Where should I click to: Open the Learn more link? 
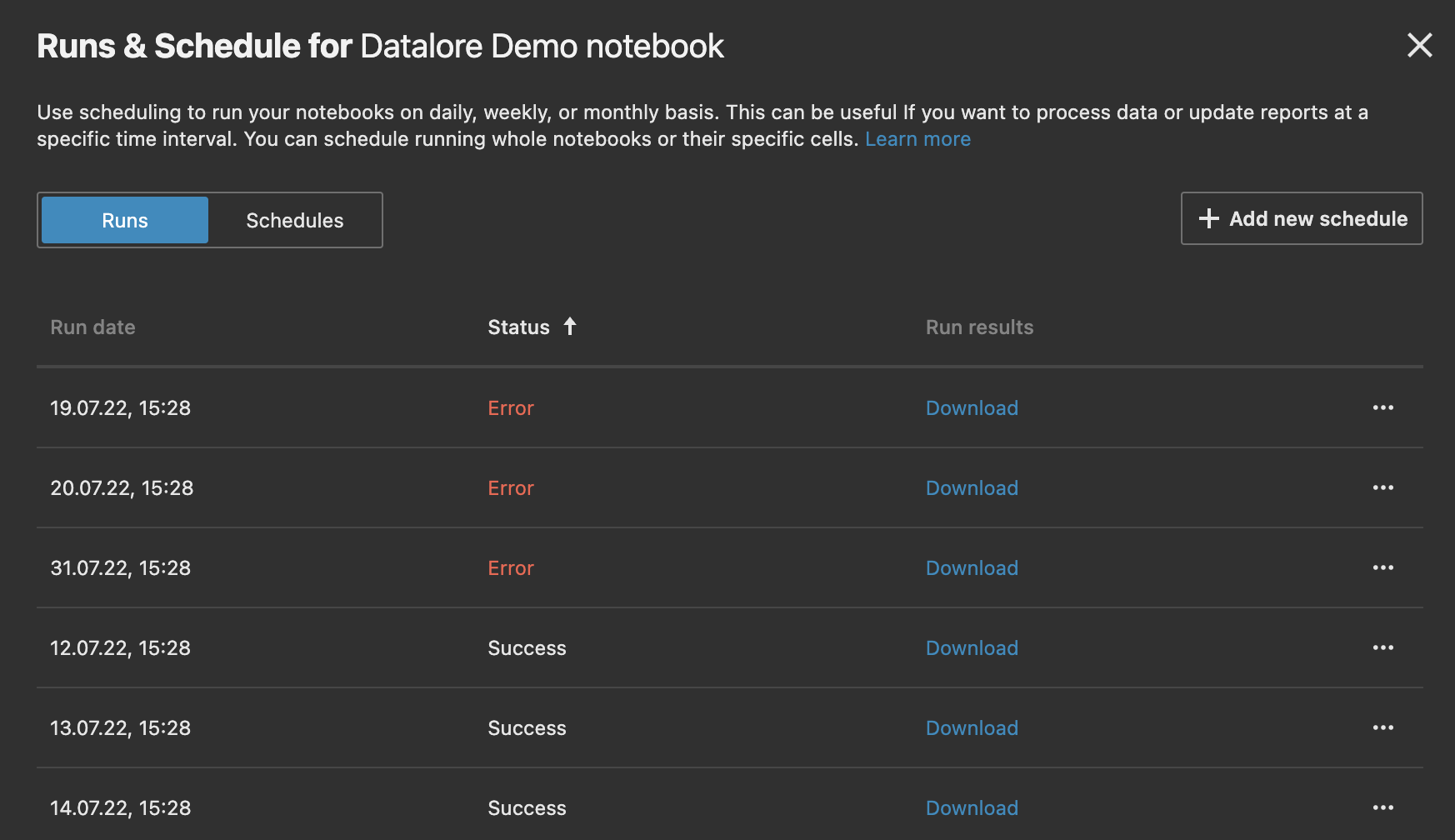click(x=917, y=138)
